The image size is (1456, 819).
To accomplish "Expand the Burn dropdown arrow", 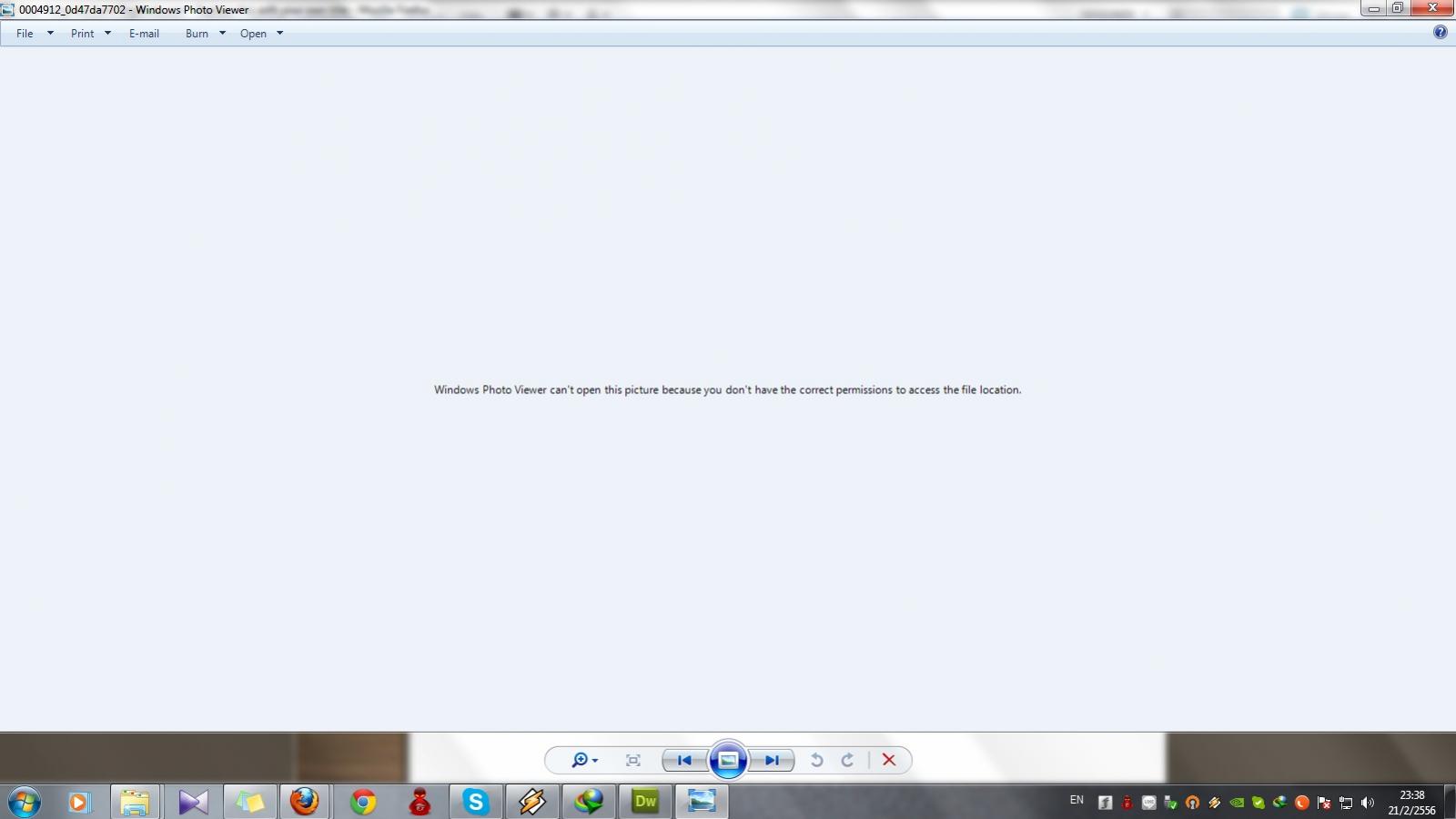I will pos(222,34).
